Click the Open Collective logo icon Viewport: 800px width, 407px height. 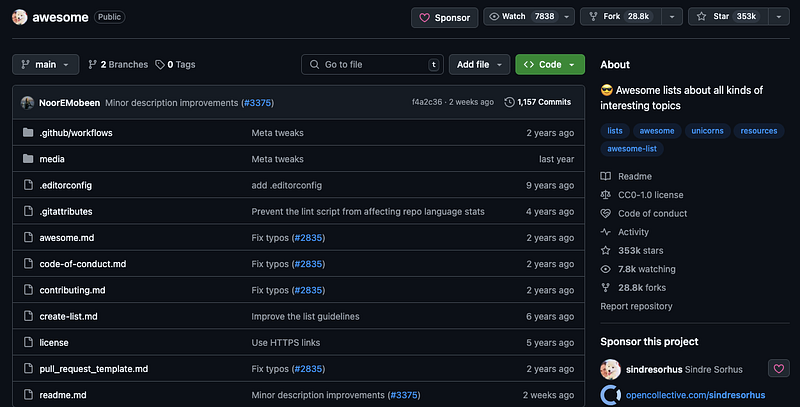point(610,395)
